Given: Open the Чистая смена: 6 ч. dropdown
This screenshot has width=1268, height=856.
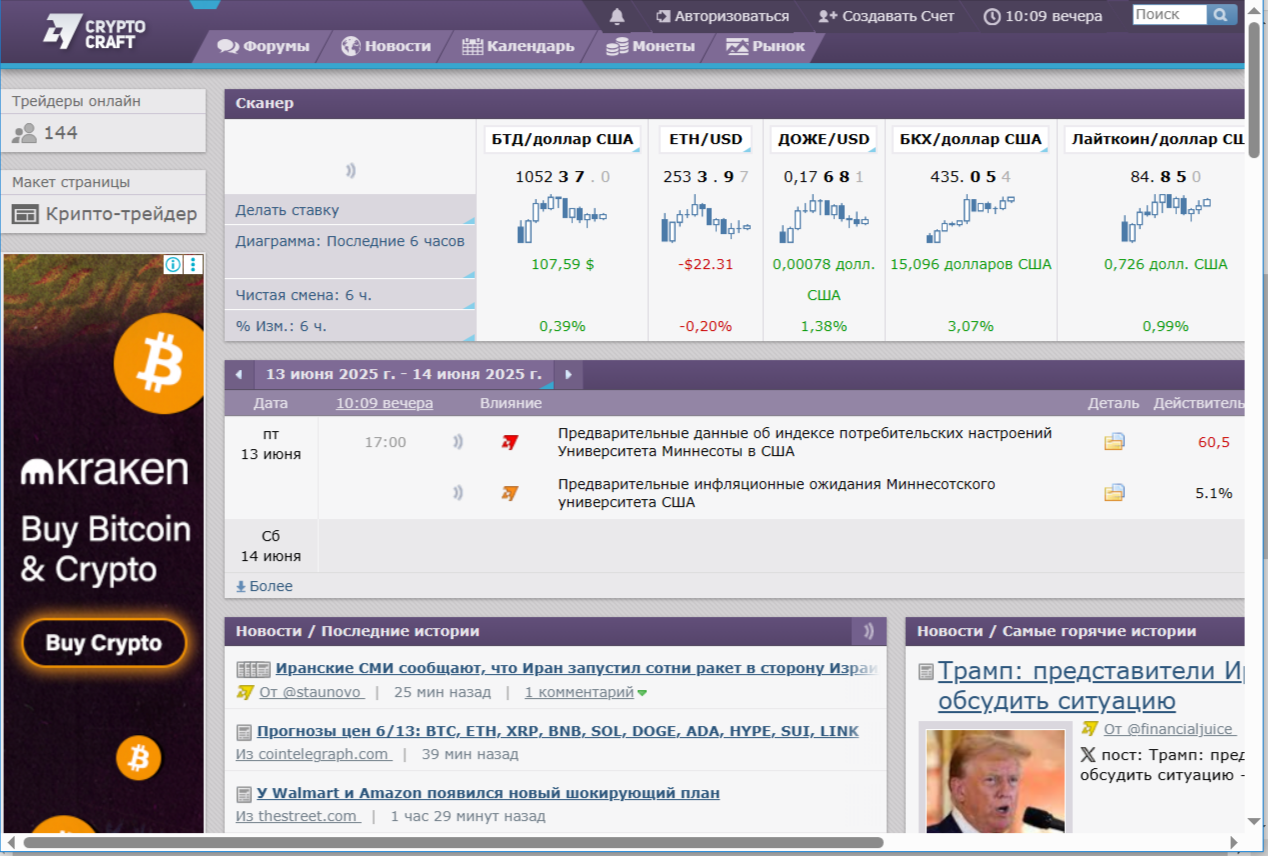Looking at the screenshot, I should 350,294.
